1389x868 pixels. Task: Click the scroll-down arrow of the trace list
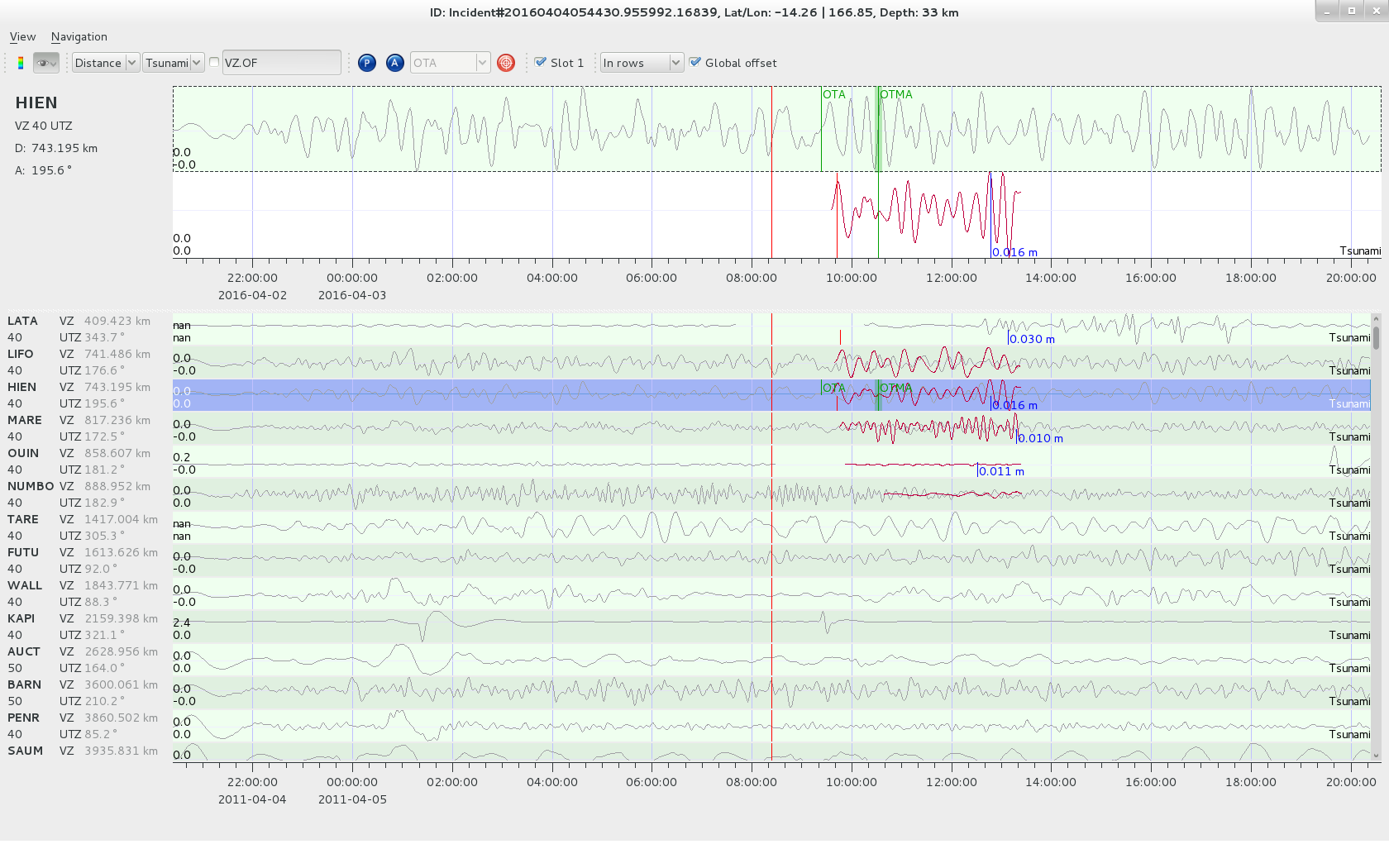click(x=1376, y=756)
